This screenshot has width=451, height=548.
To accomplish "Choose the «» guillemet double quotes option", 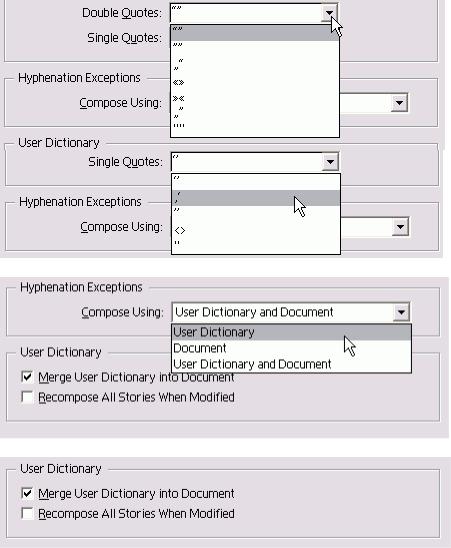I will coord(255,83).
